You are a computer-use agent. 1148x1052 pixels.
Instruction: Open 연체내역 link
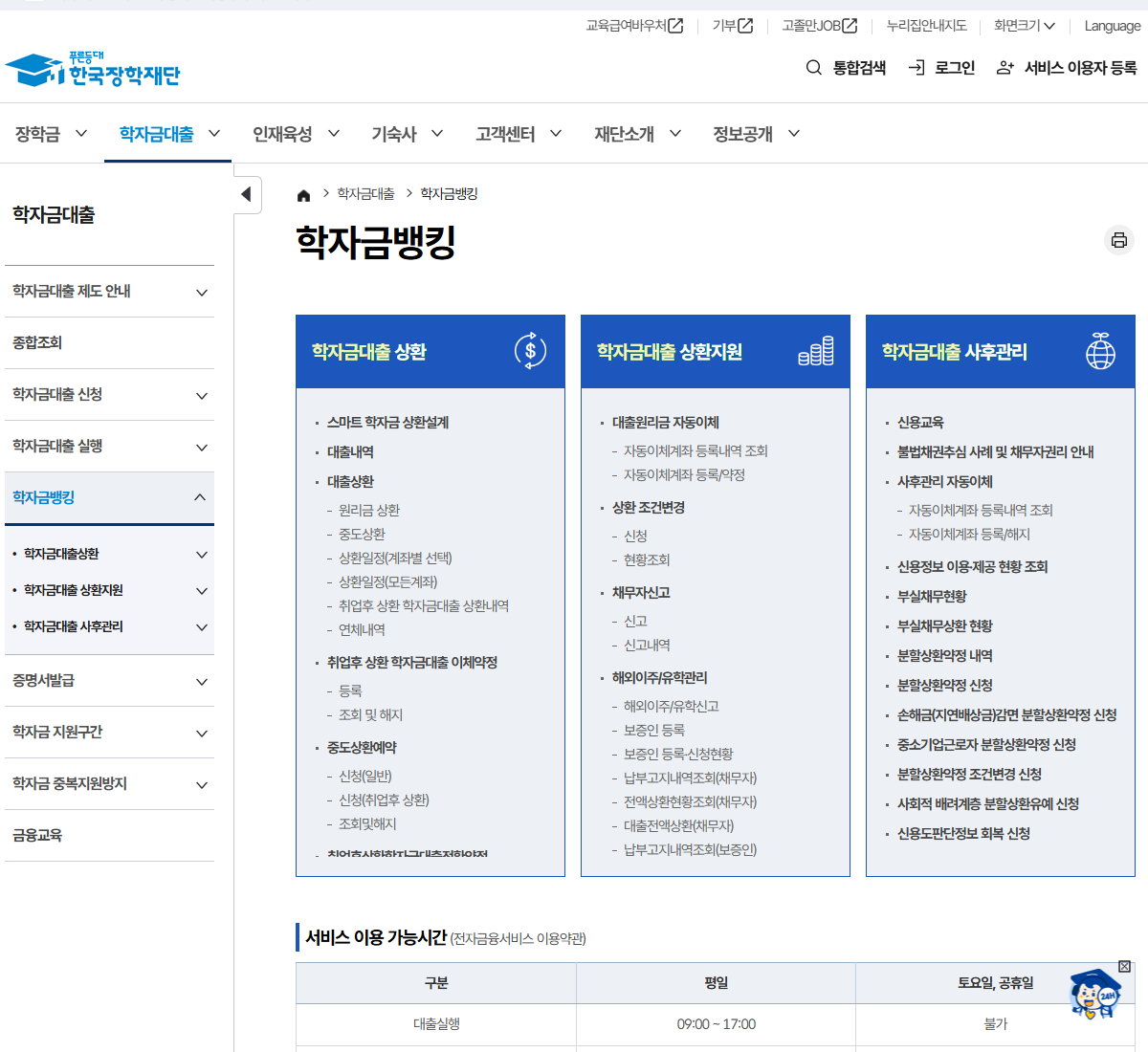362,630
